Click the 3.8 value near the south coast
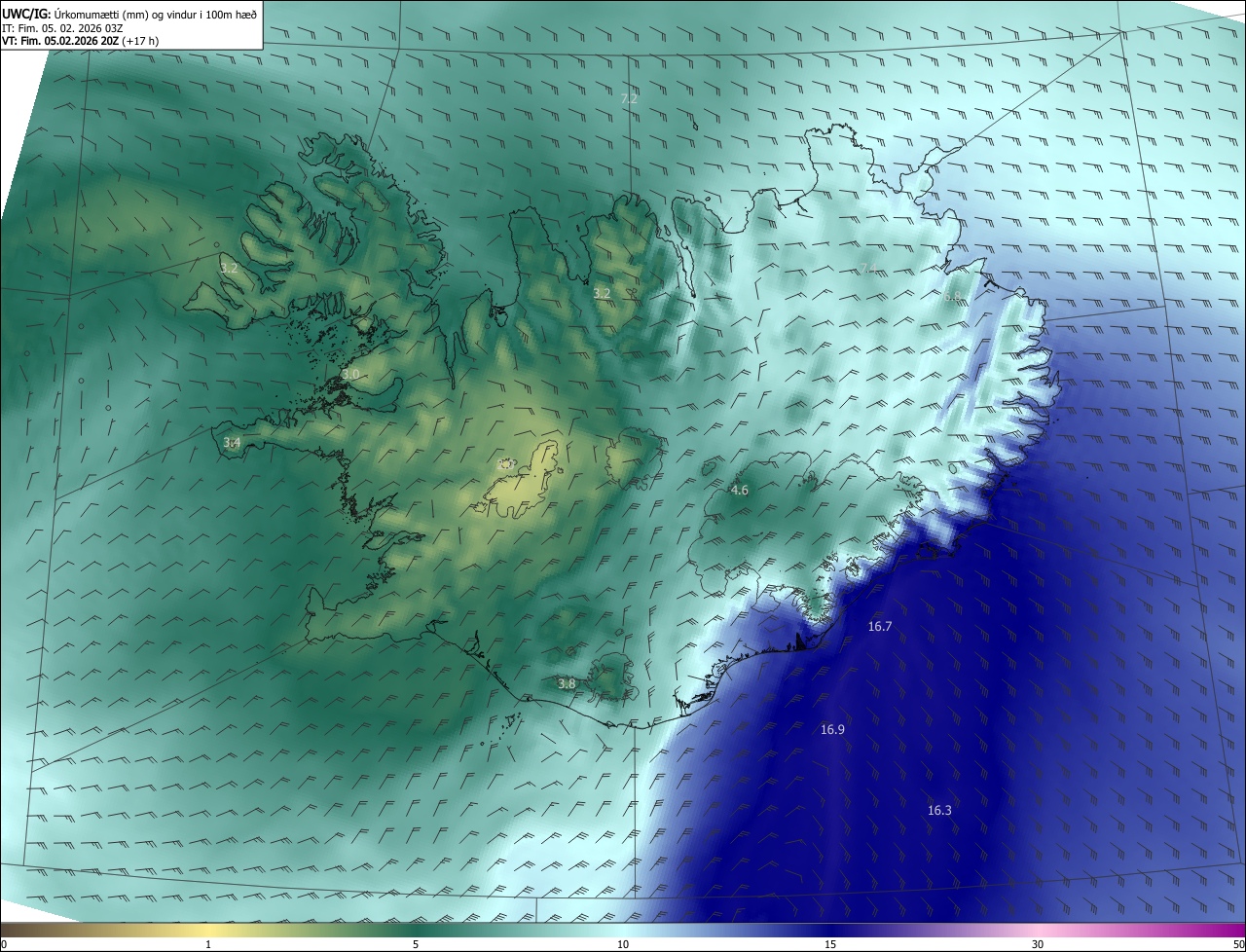 pyautogui.click(x=567, y=683)
